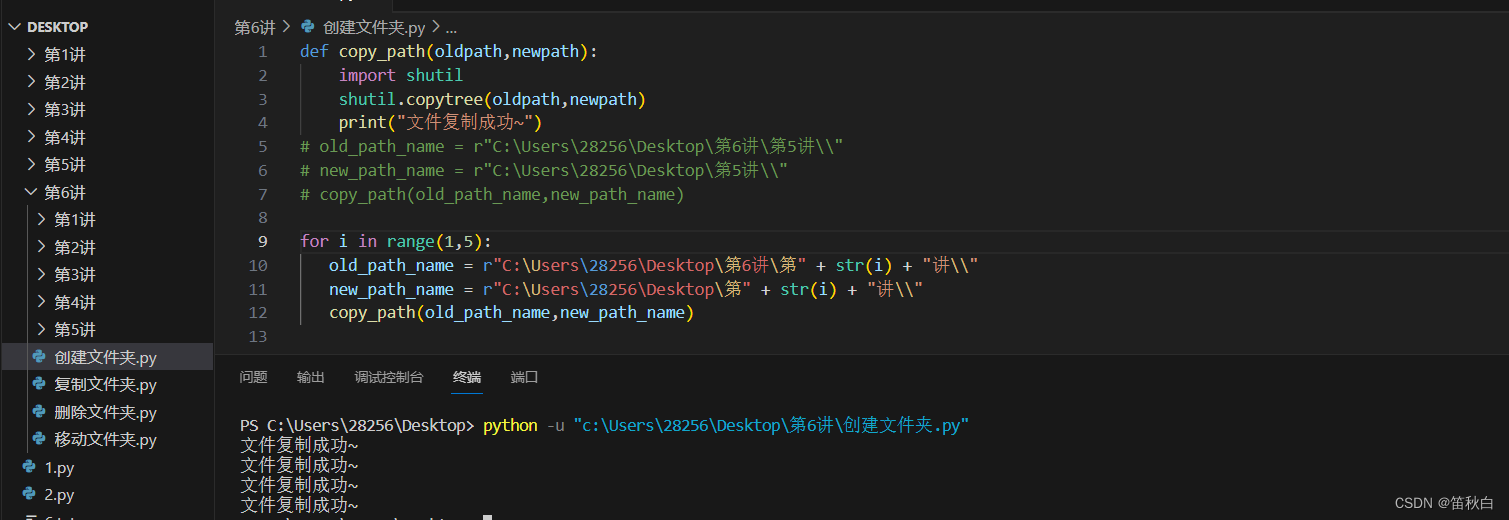Click the terminal prompt 'PS C:\Users\28256\Desktop>'
This screenshot has width=1509, height=520.
358,426
